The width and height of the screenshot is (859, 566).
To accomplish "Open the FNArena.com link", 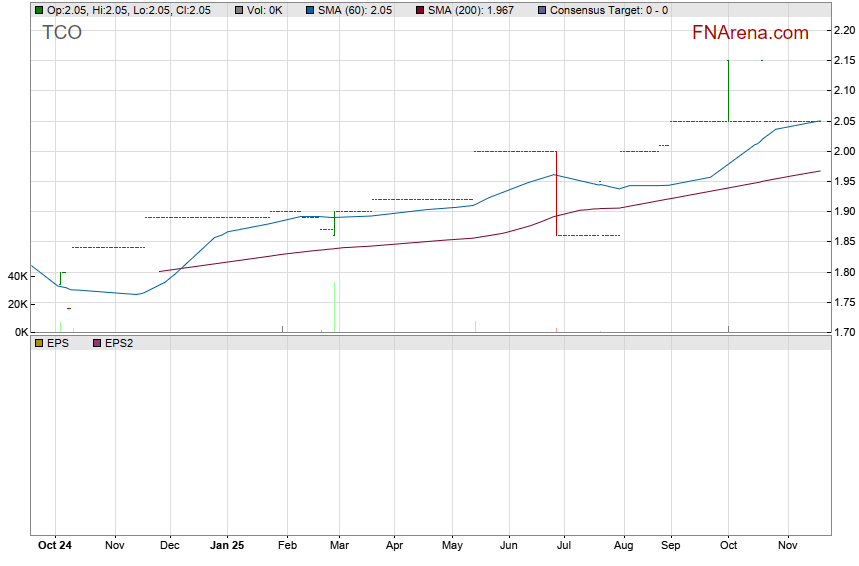I will coord(750,33).
